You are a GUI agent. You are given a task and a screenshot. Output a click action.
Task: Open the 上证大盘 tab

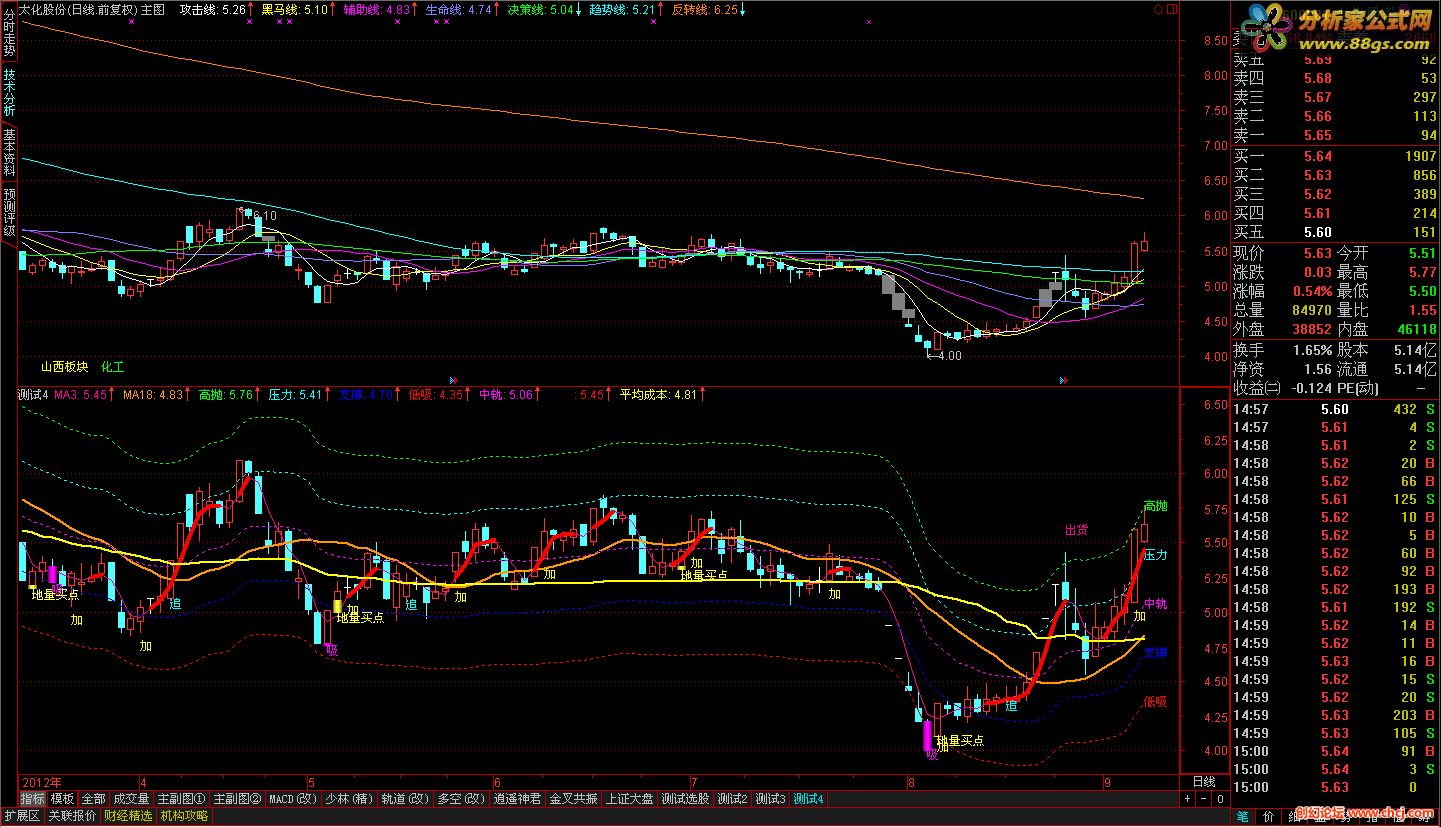click(630, 799)
